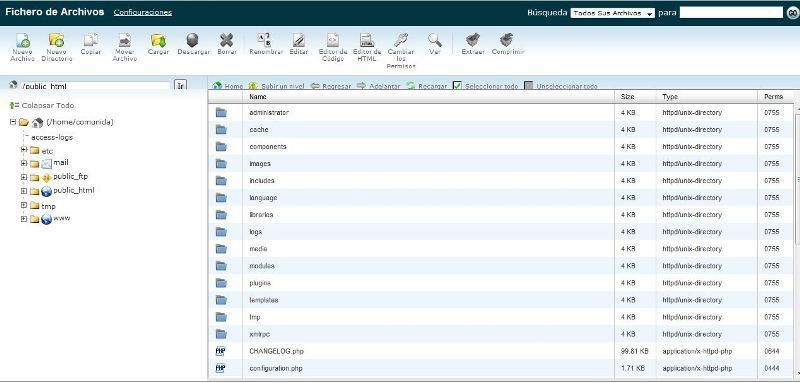Select the templates folder name
This screenshot has height=383, width=800.
coord(264,300)
